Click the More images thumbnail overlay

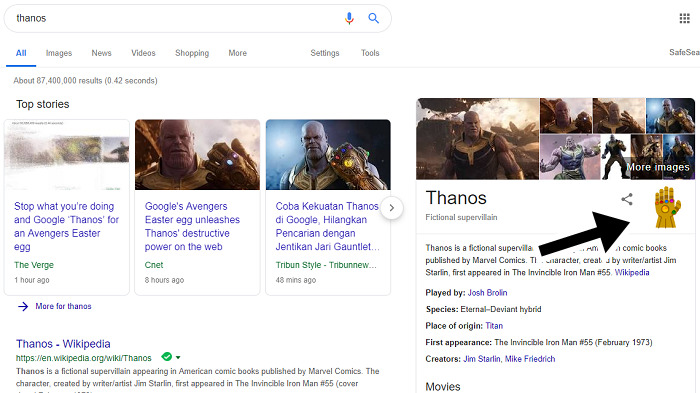pyautogui.click(x=658, y=167)
